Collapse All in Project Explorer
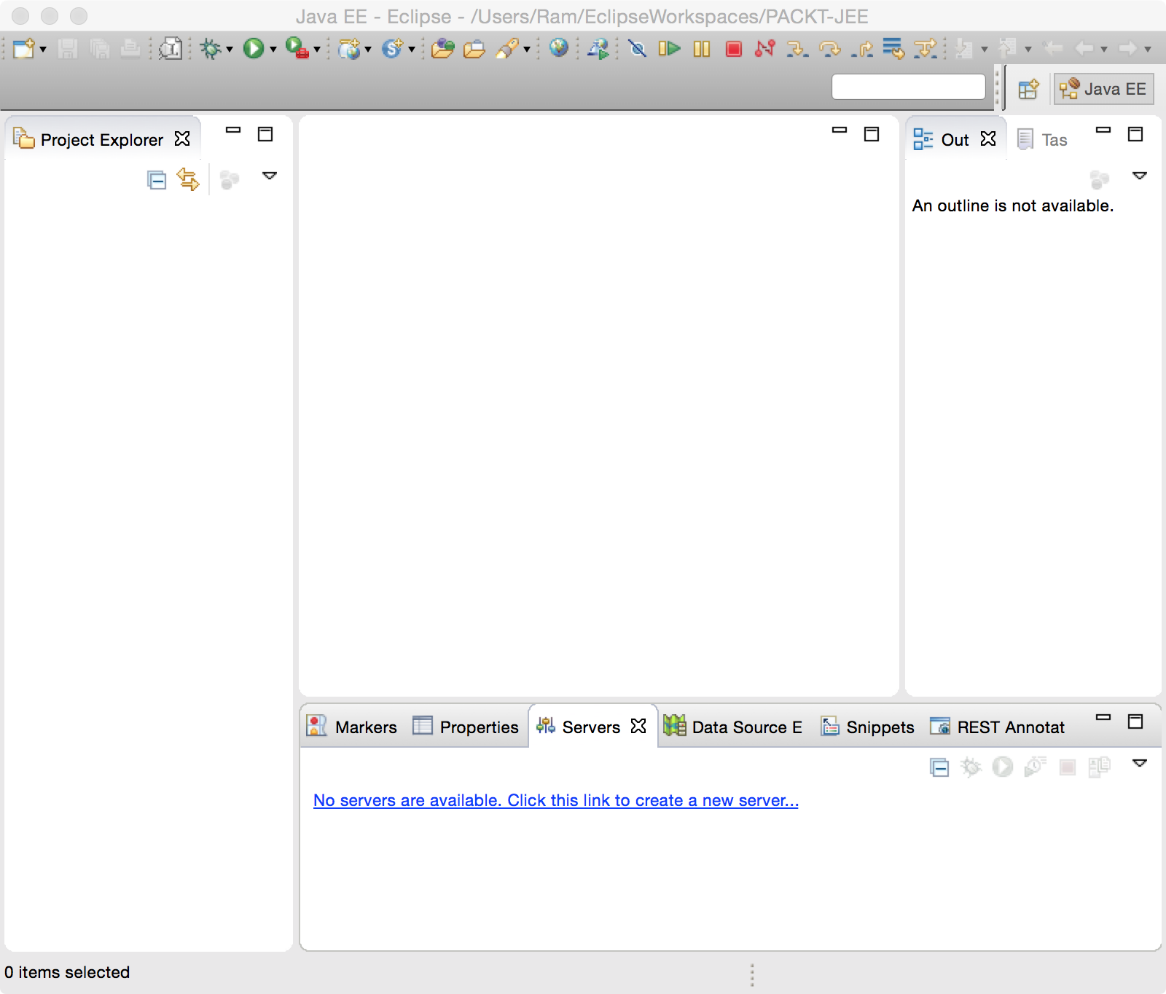 tap(156, 180)
